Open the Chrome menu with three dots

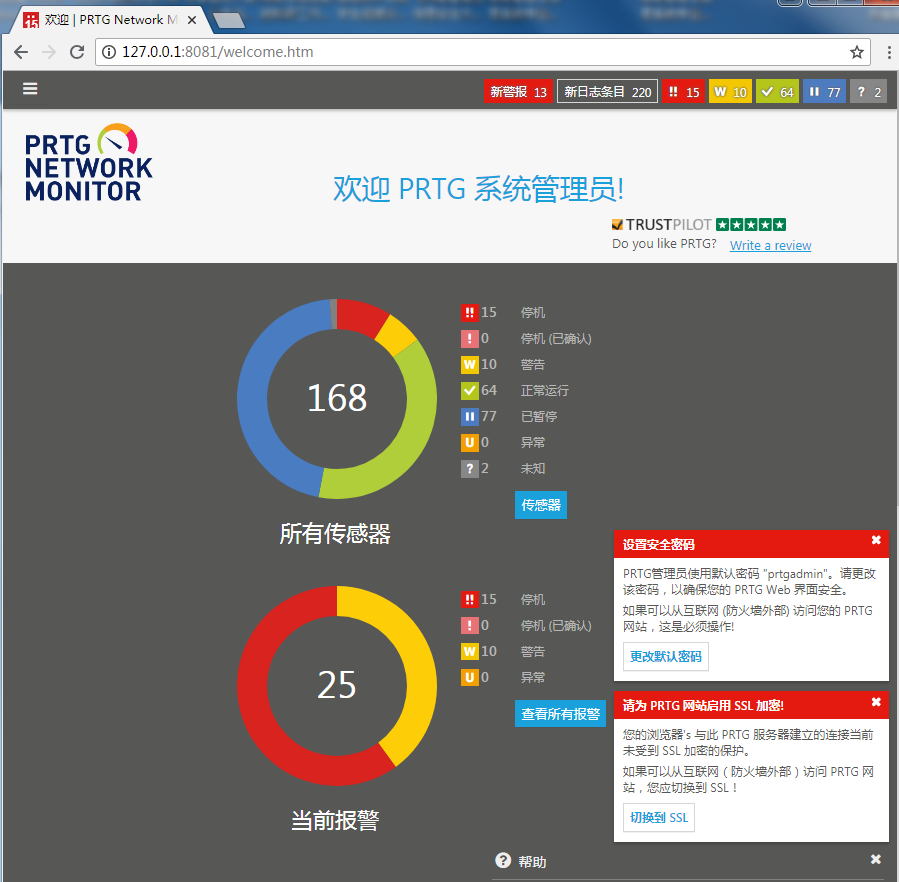(x=889, y=50)
